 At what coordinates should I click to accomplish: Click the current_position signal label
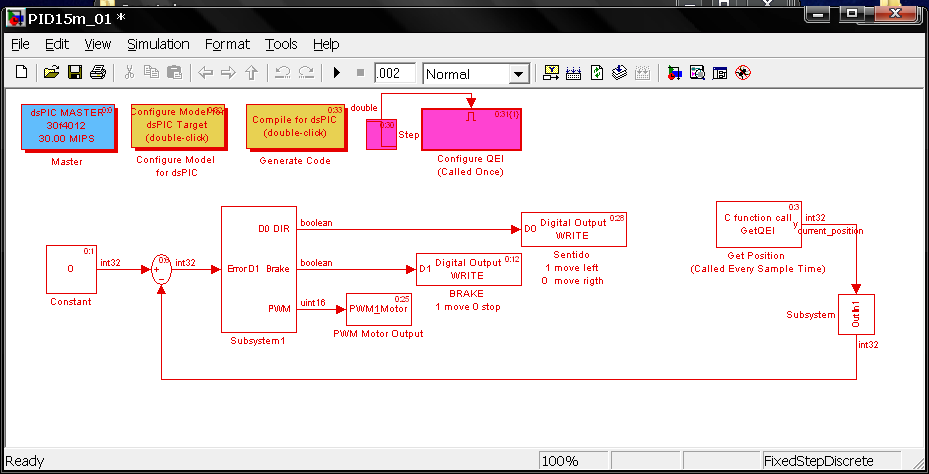point(831,231)
